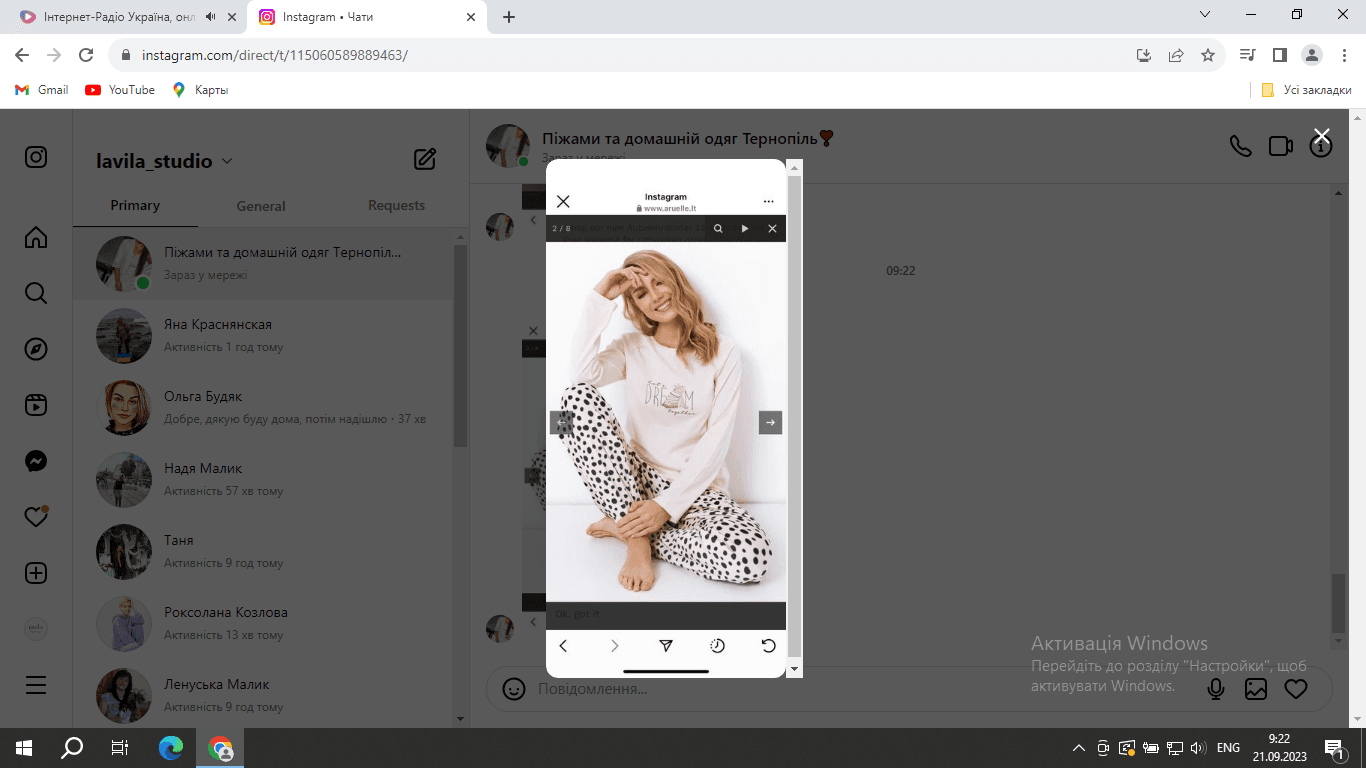Open the Explore compass in sidebar
This screenshot has width=1366, height=768.
tap(36, 349)
